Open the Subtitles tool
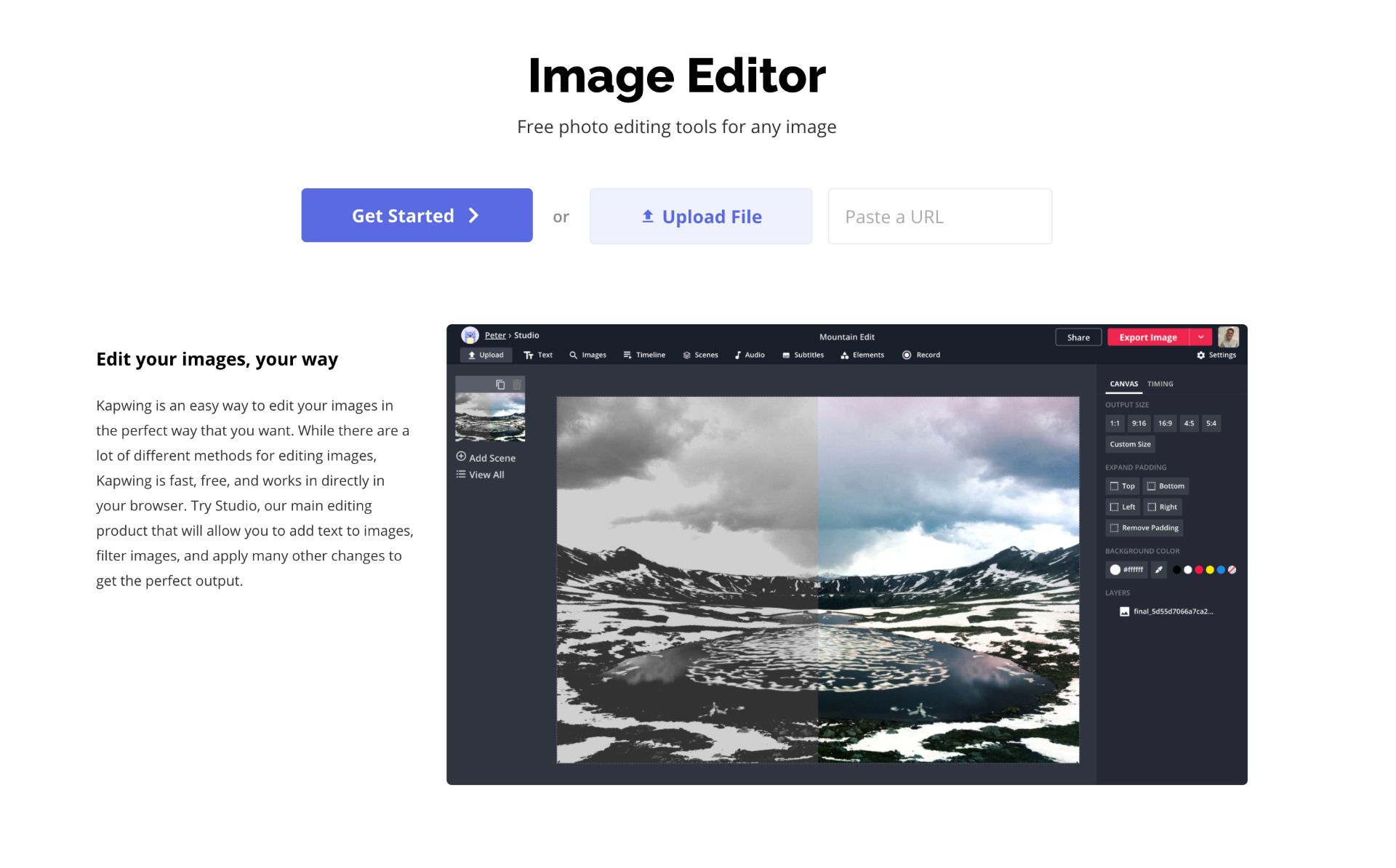Screen dimensions: 1396x868 point(803,355)
